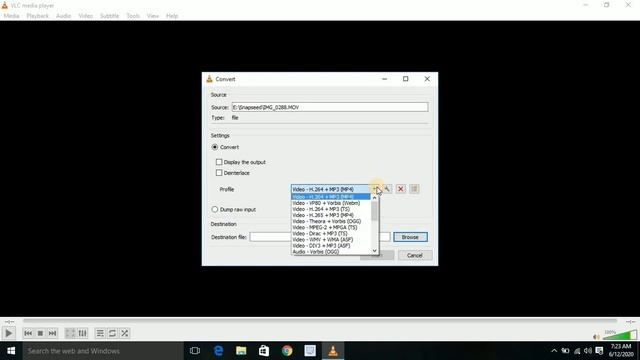Open the Media menu

11,16
